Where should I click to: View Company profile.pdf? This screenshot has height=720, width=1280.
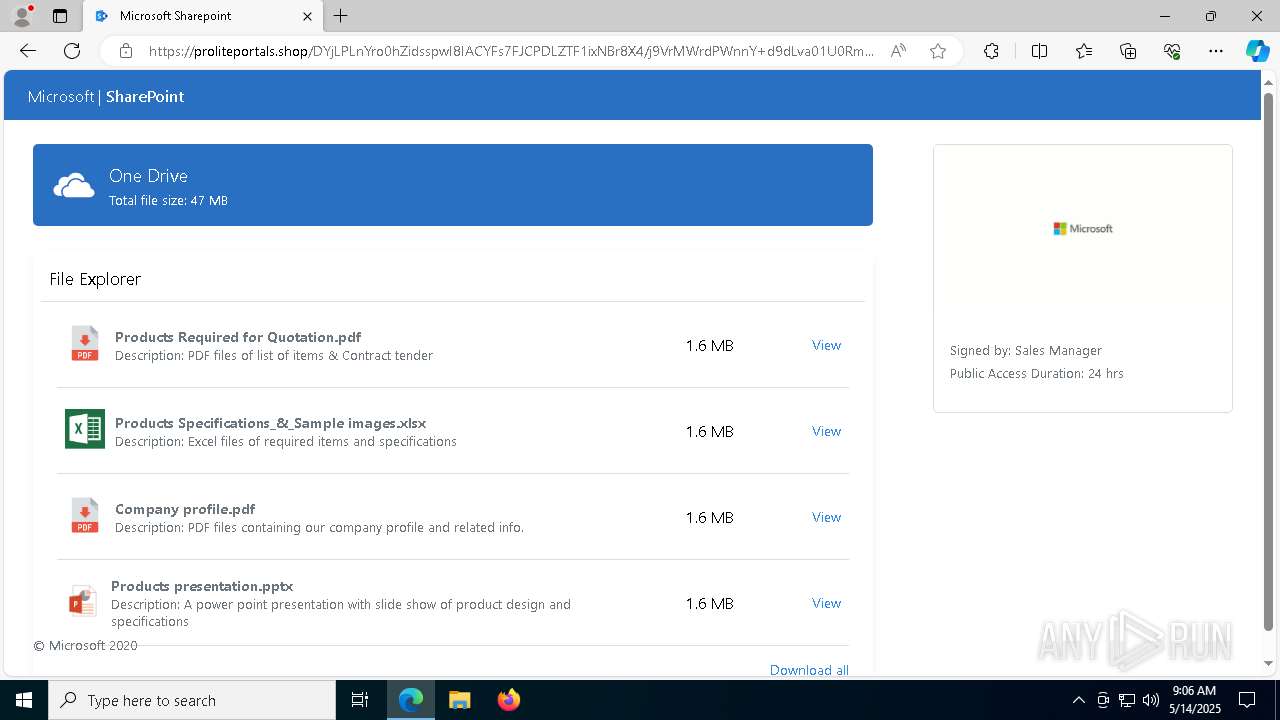(x=826, y=517)
